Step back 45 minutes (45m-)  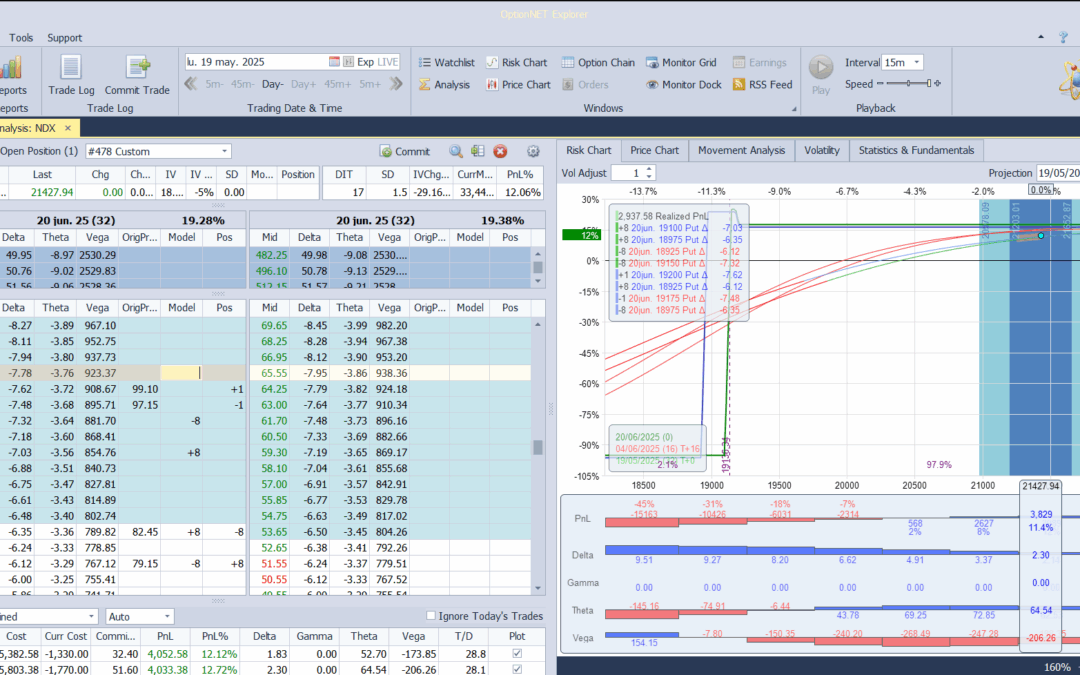click(x=242, y=84)
